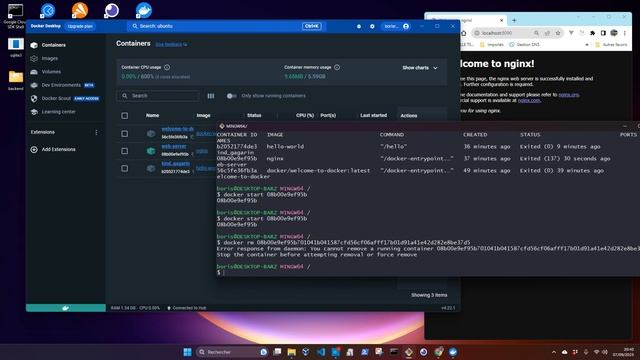Show info for Container CPU usage
Screen dimensions: 640x360
click(x=167, y=67)
